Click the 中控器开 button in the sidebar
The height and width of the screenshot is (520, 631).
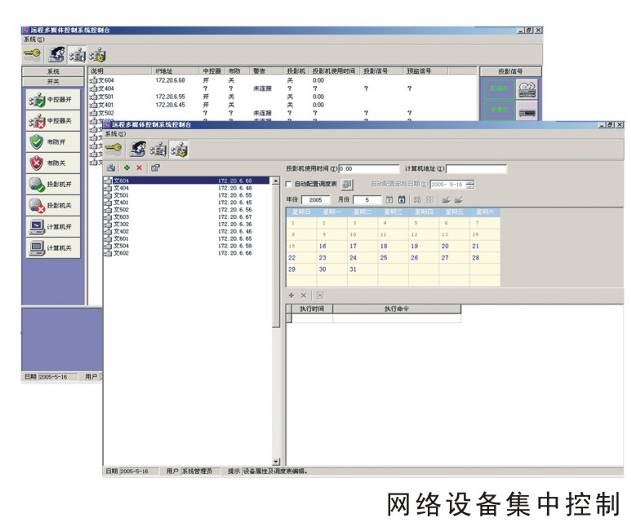(x=53, y=99)
